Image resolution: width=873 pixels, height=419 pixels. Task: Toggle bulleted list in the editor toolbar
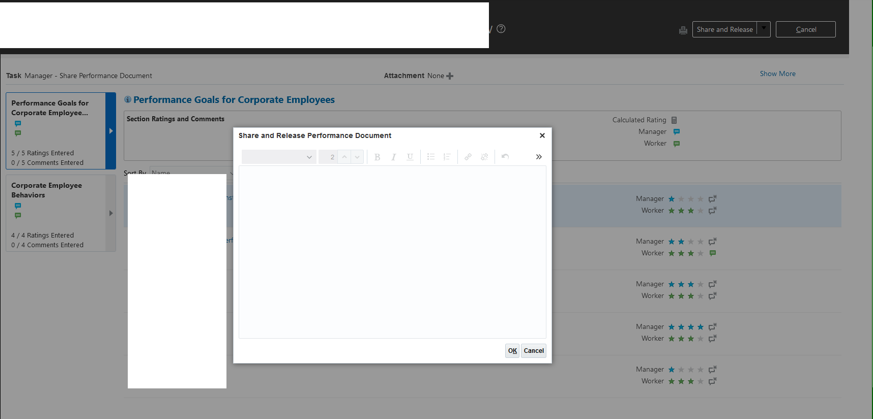coord(430,157)
